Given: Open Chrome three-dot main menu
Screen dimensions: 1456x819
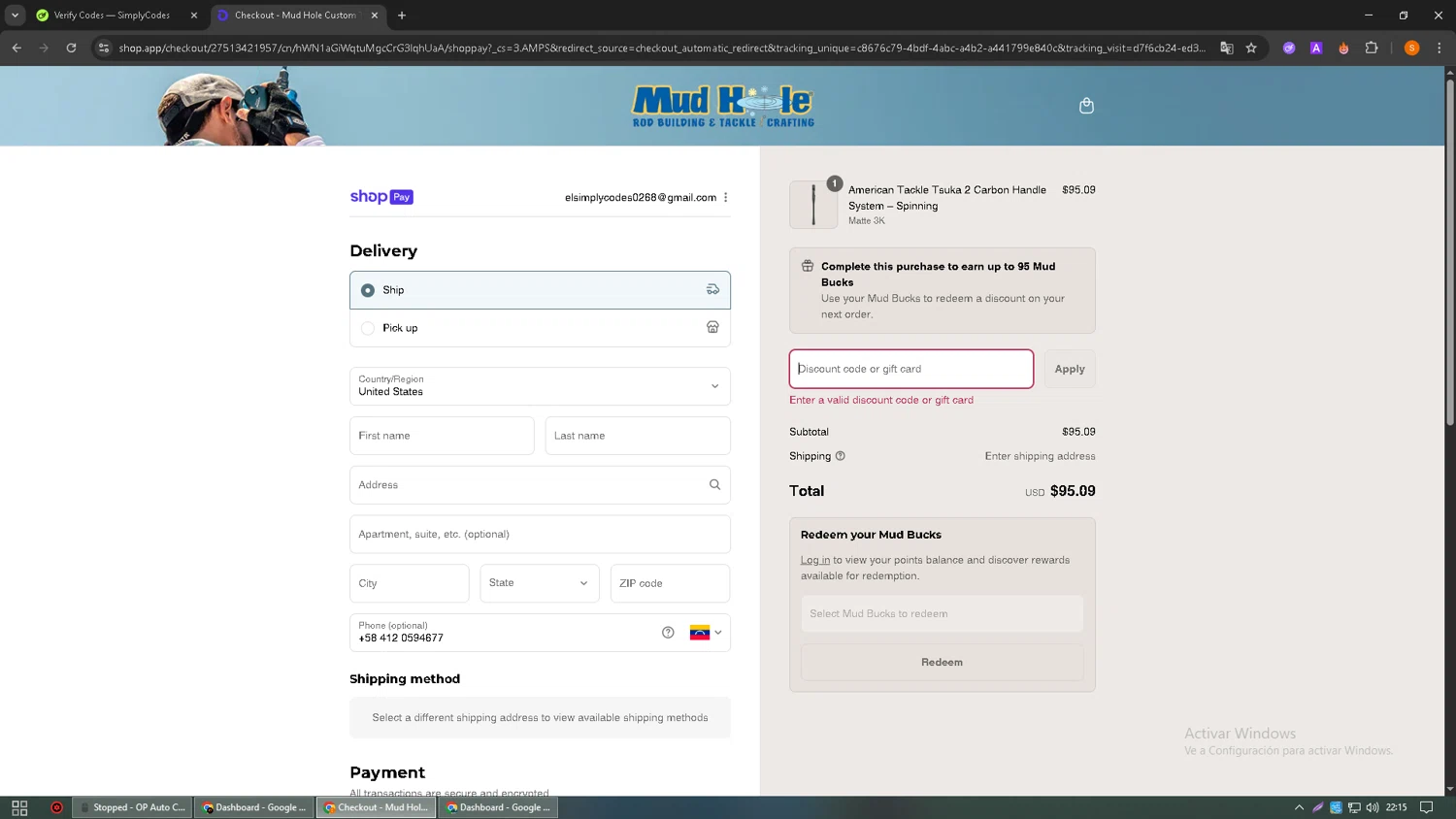Looking at the screenshot, I should click(1439, 48).
